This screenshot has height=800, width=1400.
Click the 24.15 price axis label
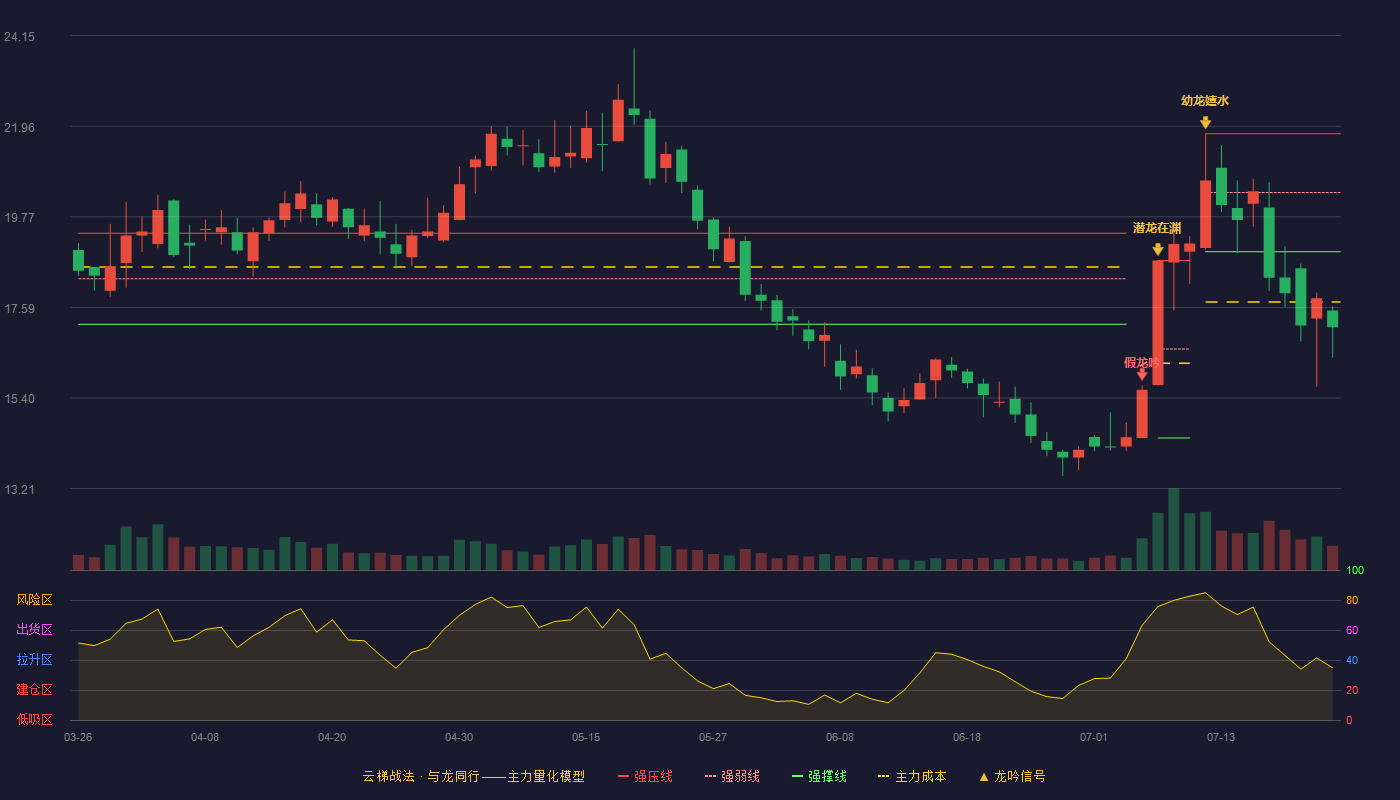(19, 36)
